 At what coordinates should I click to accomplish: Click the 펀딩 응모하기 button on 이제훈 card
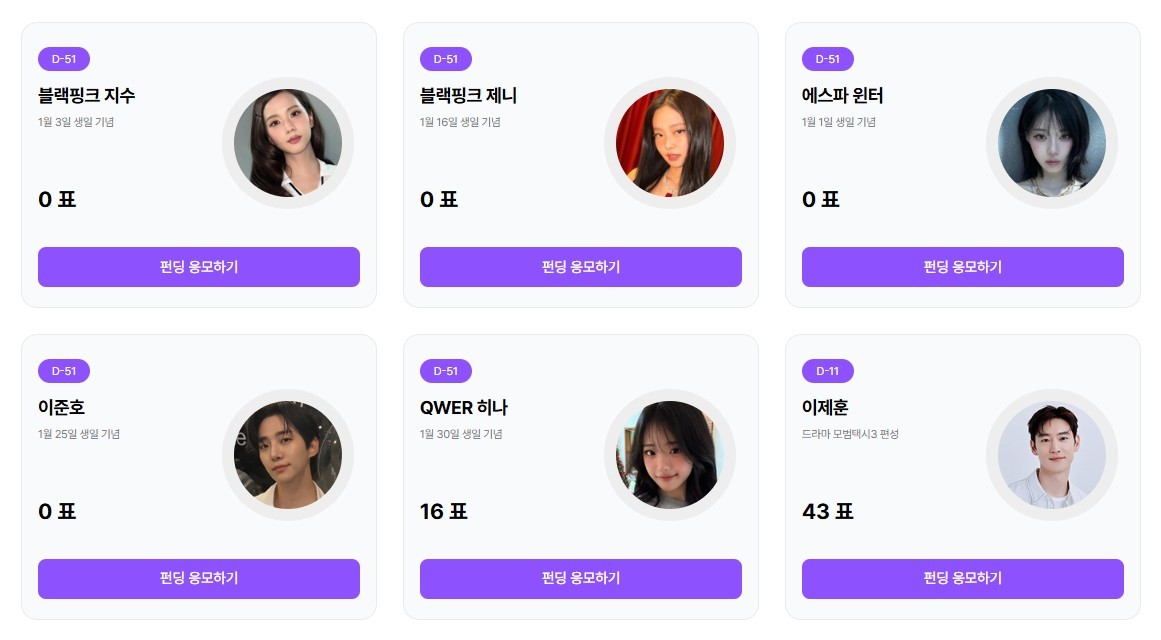(x=962, y=578)
